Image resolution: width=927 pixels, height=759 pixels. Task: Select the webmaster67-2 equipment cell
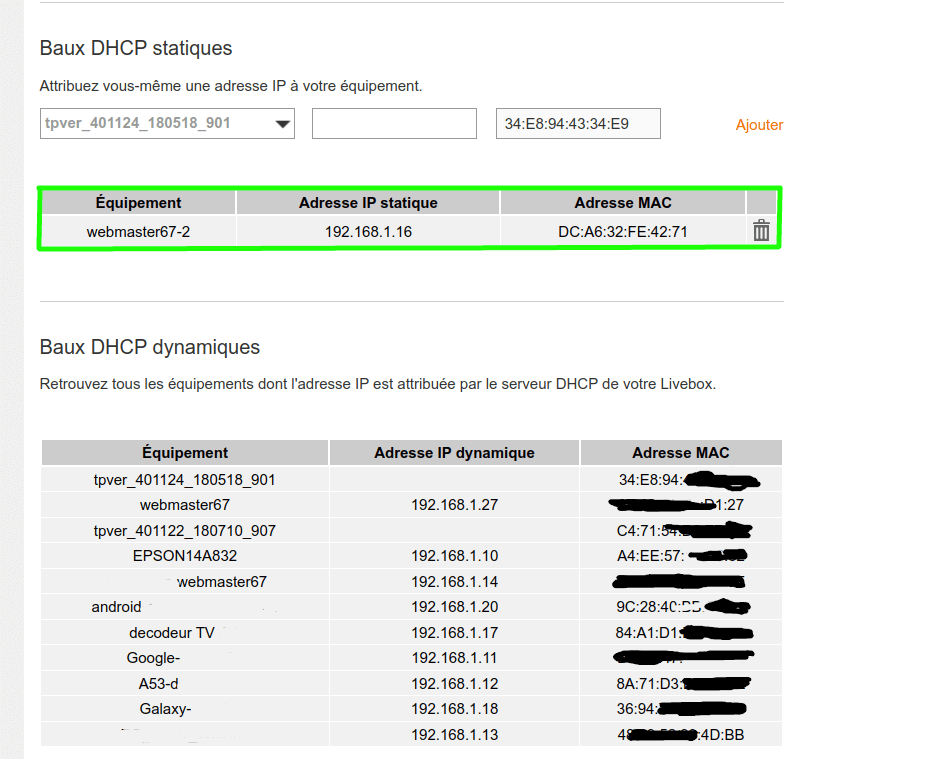point(138,232)
